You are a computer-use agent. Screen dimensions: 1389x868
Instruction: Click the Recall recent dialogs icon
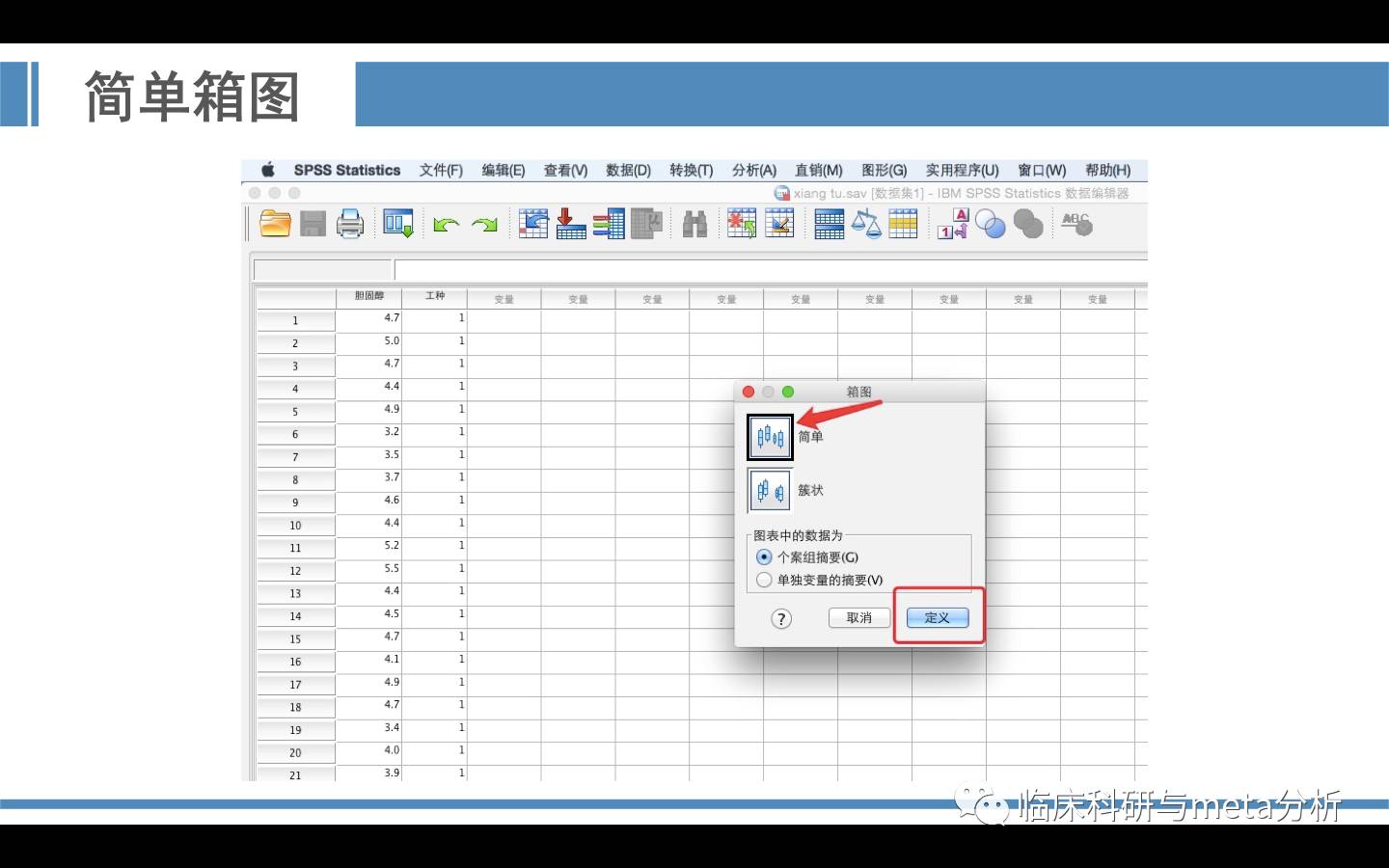click(x=398, y=224)
